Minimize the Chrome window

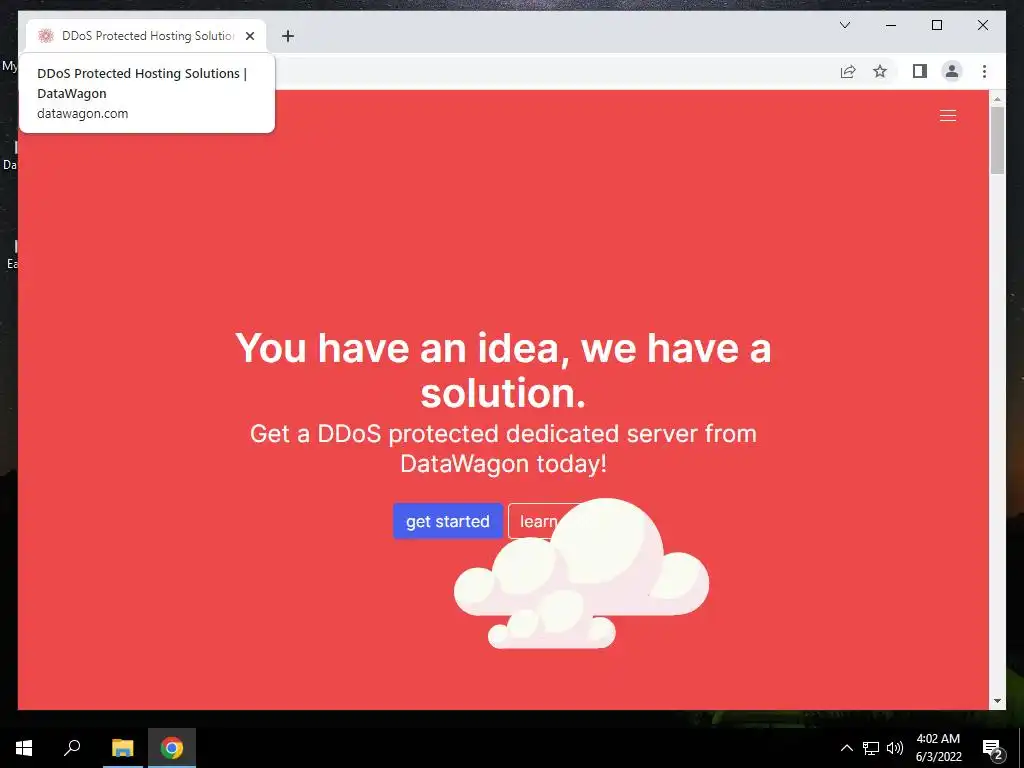click(891, 25)
